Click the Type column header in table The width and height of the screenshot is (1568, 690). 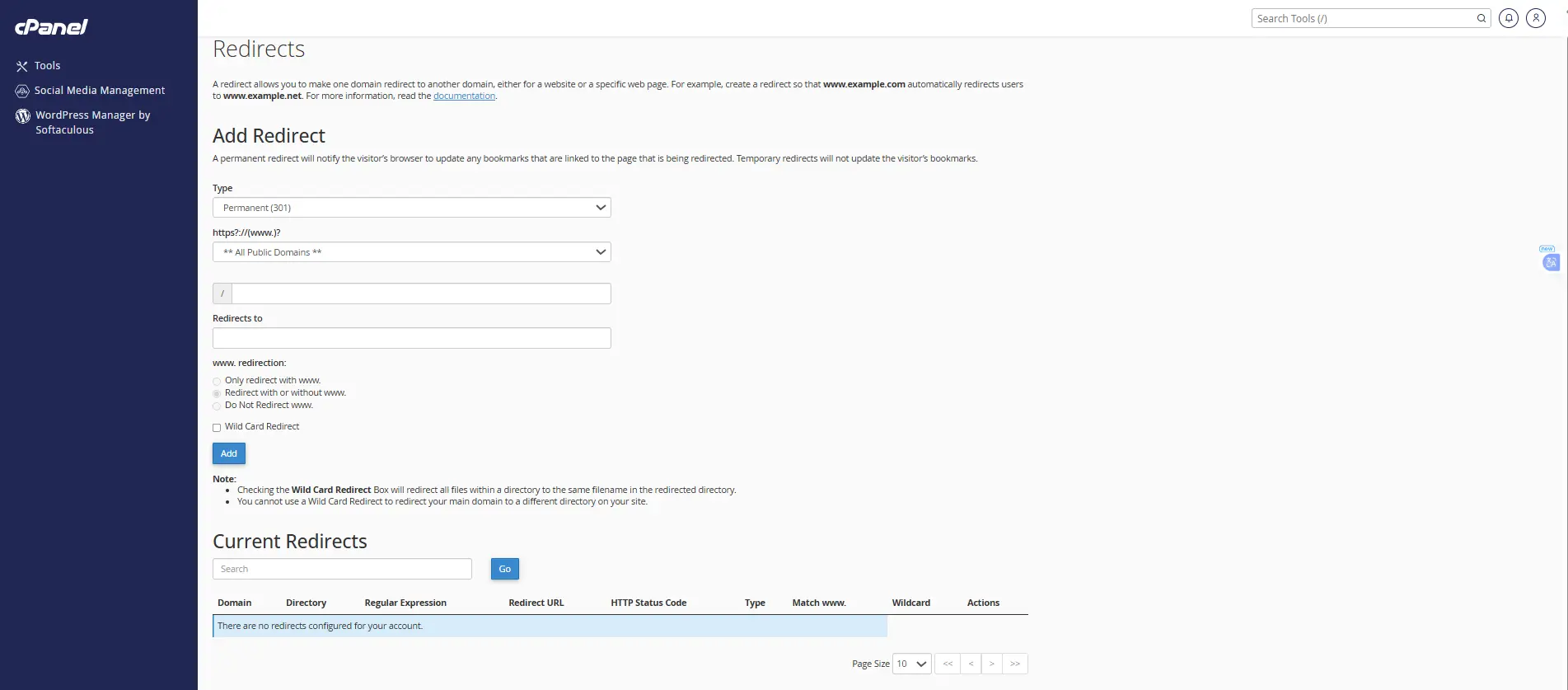click(755, 603)
